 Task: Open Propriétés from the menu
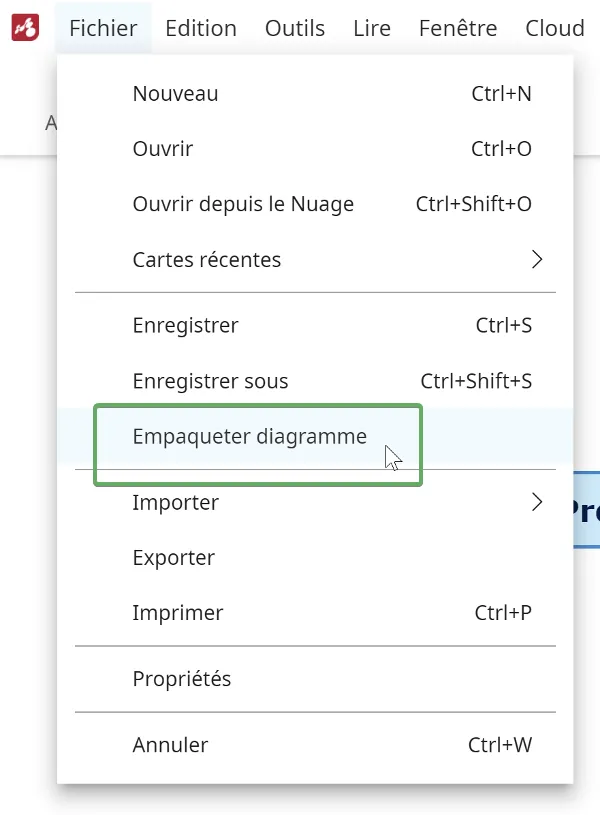coord(181,679)
